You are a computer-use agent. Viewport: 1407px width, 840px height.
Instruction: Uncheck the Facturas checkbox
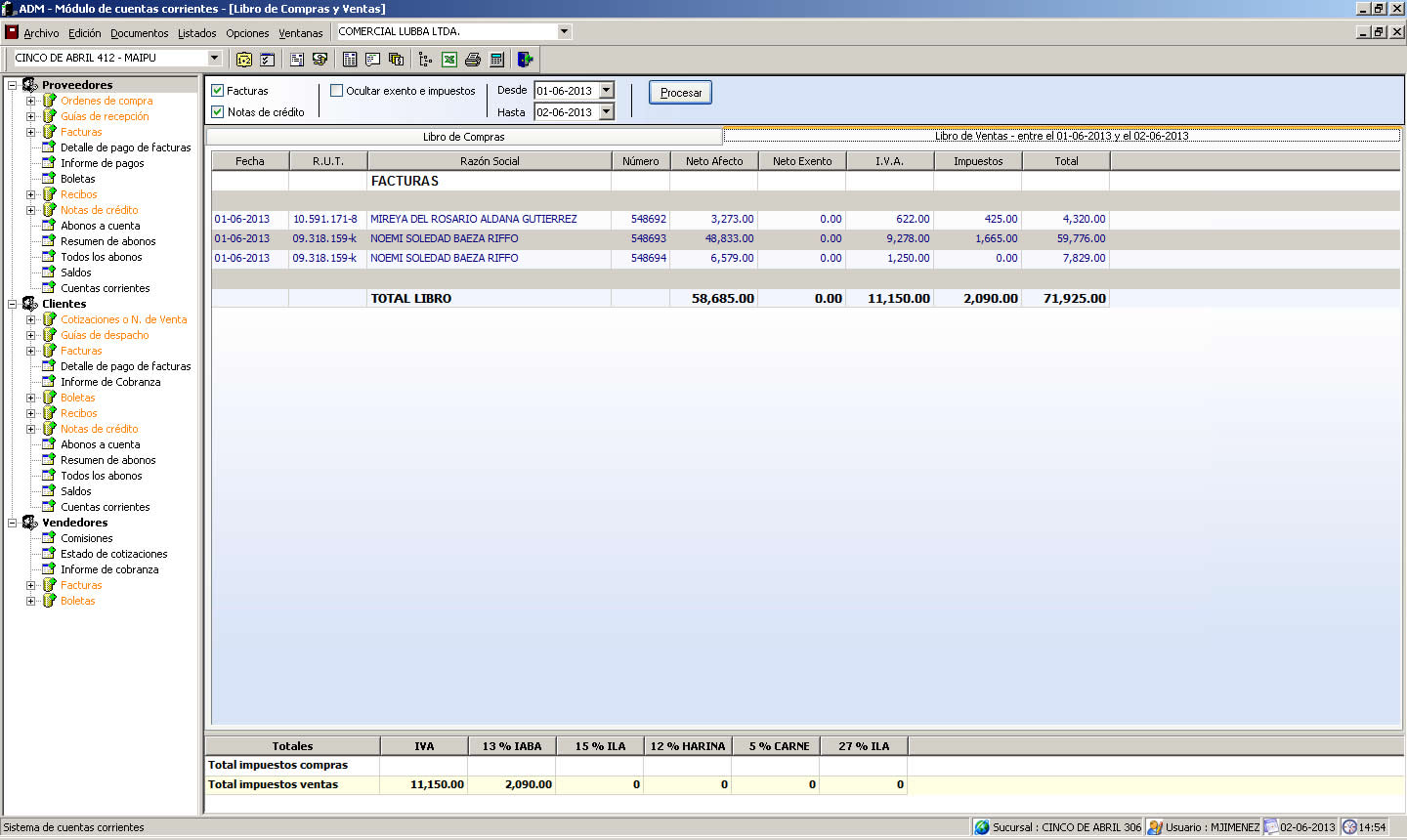(218, 91)
